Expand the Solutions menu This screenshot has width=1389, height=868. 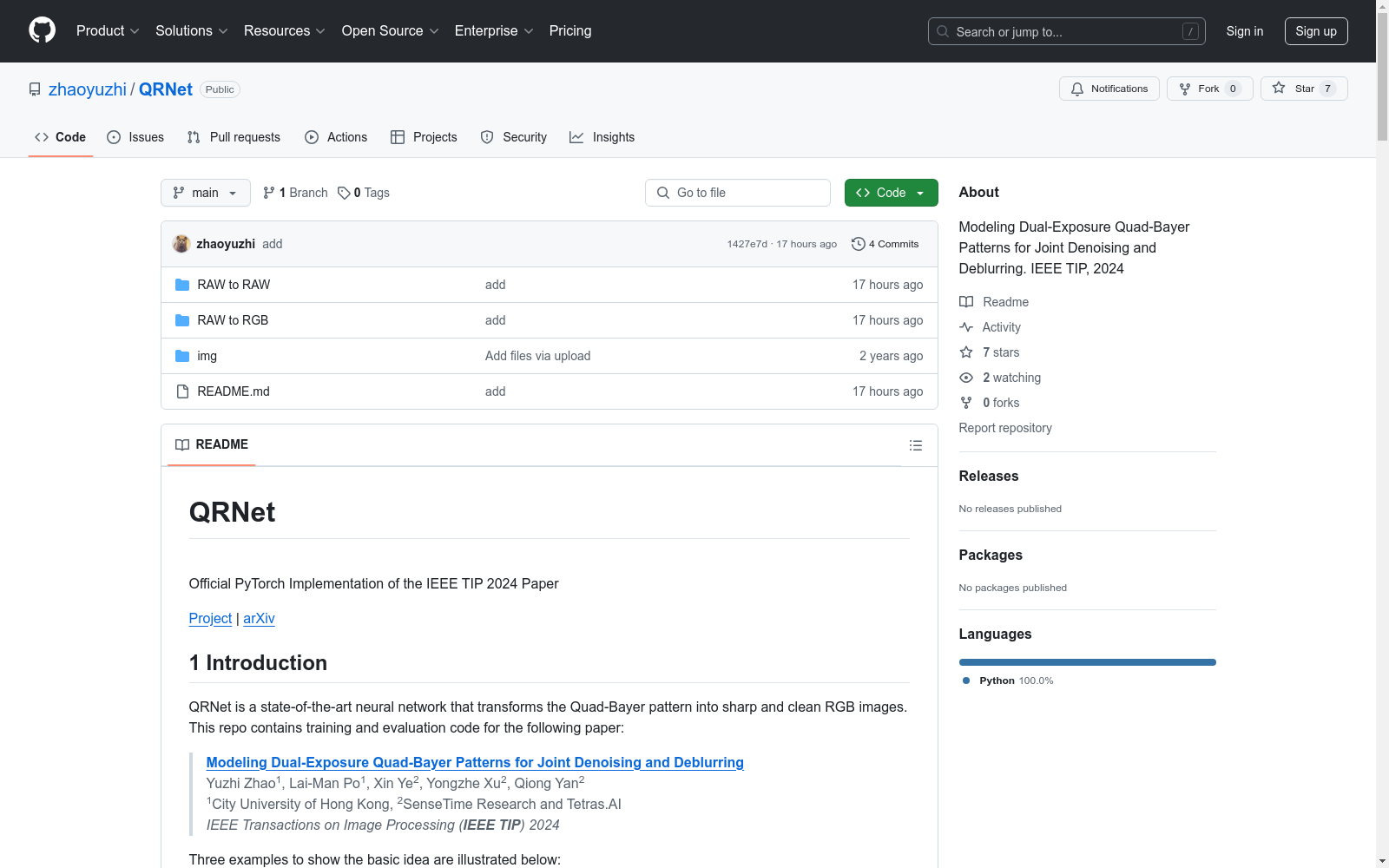click(x=192, y=31)
